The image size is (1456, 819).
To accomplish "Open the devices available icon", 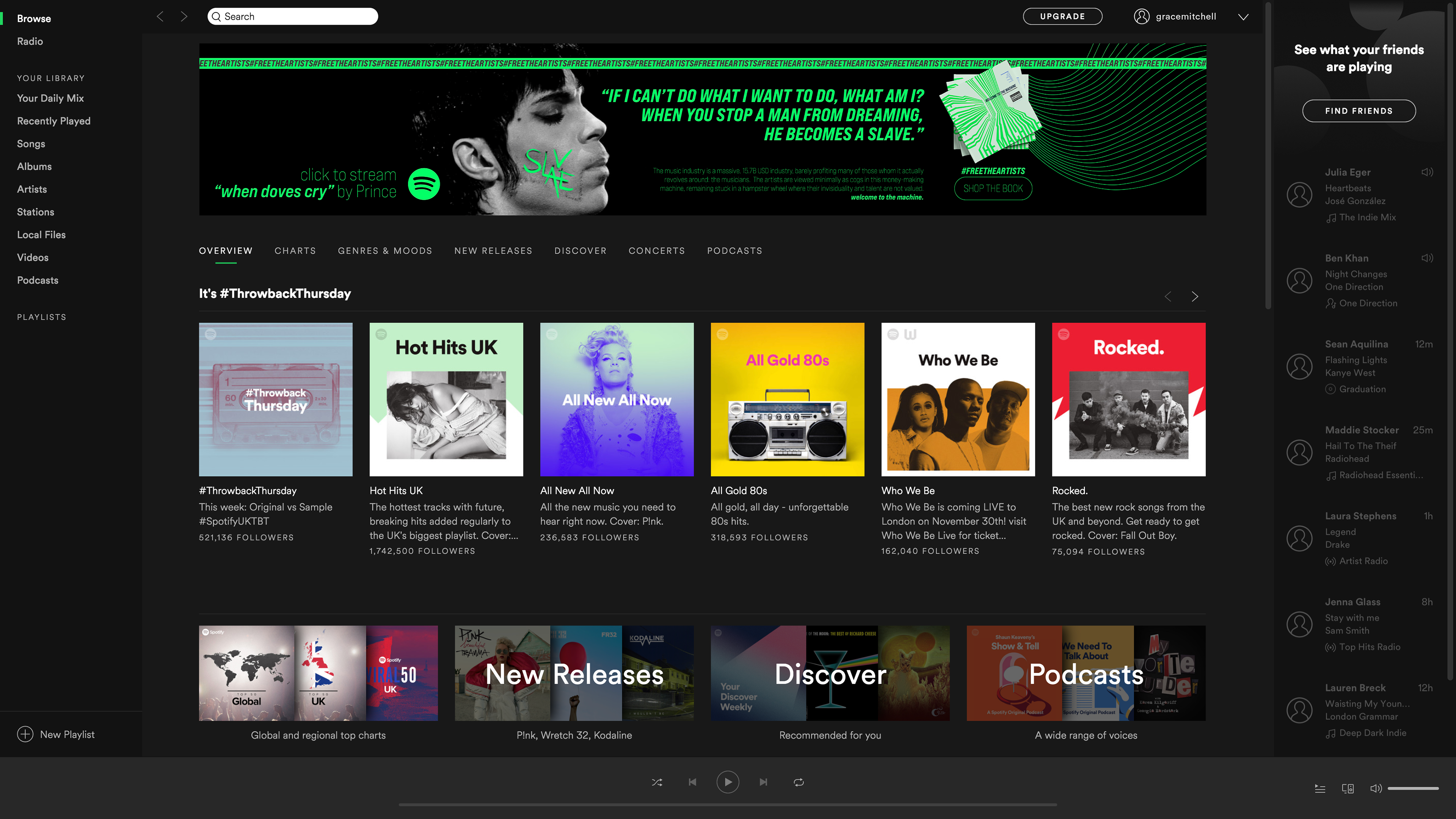I will pos(1348,789).
